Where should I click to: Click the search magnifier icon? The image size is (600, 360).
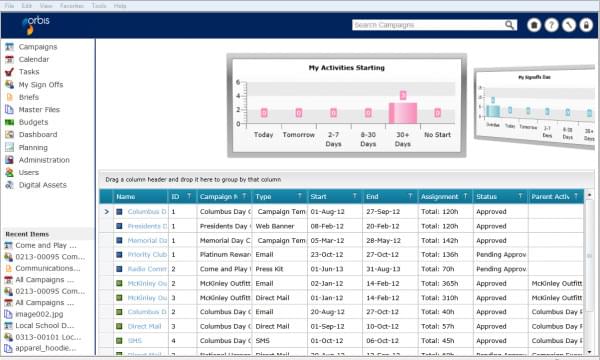(509, 25)
